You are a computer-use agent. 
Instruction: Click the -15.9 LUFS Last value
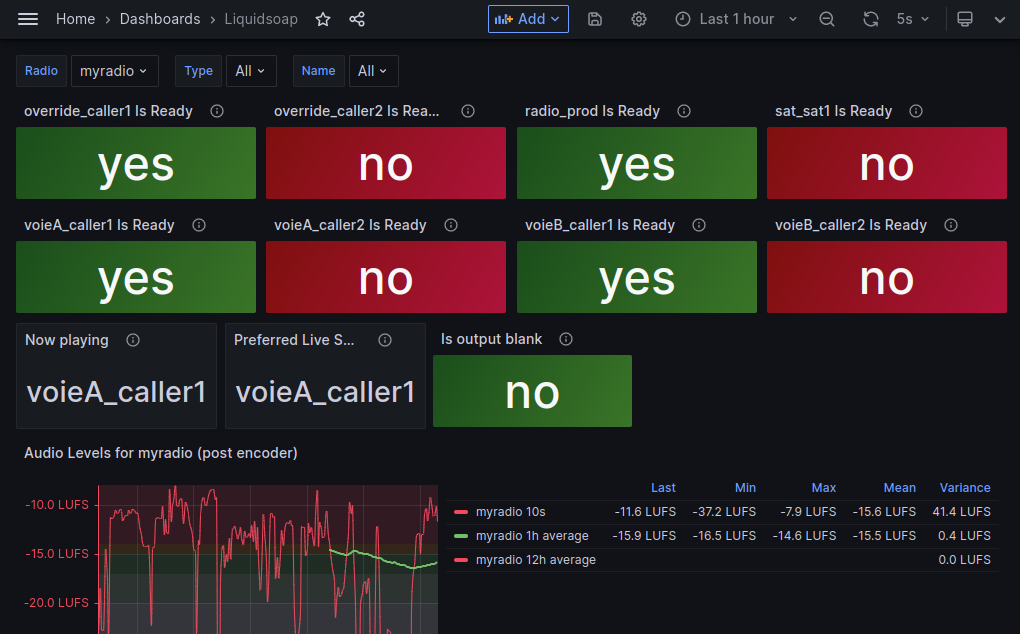click(x=644, y=536)
